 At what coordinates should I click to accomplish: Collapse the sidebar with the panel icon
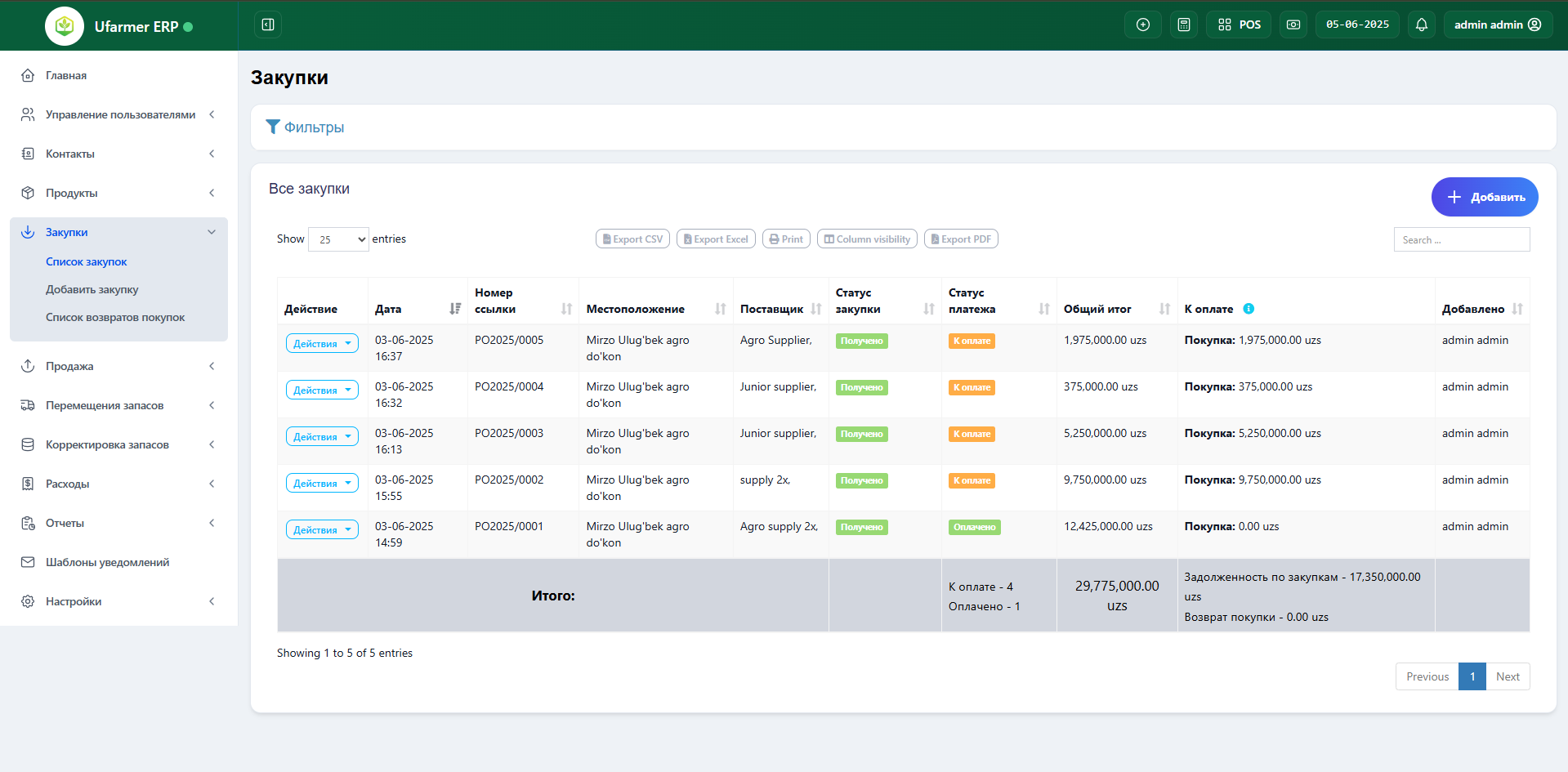[268, 25]
